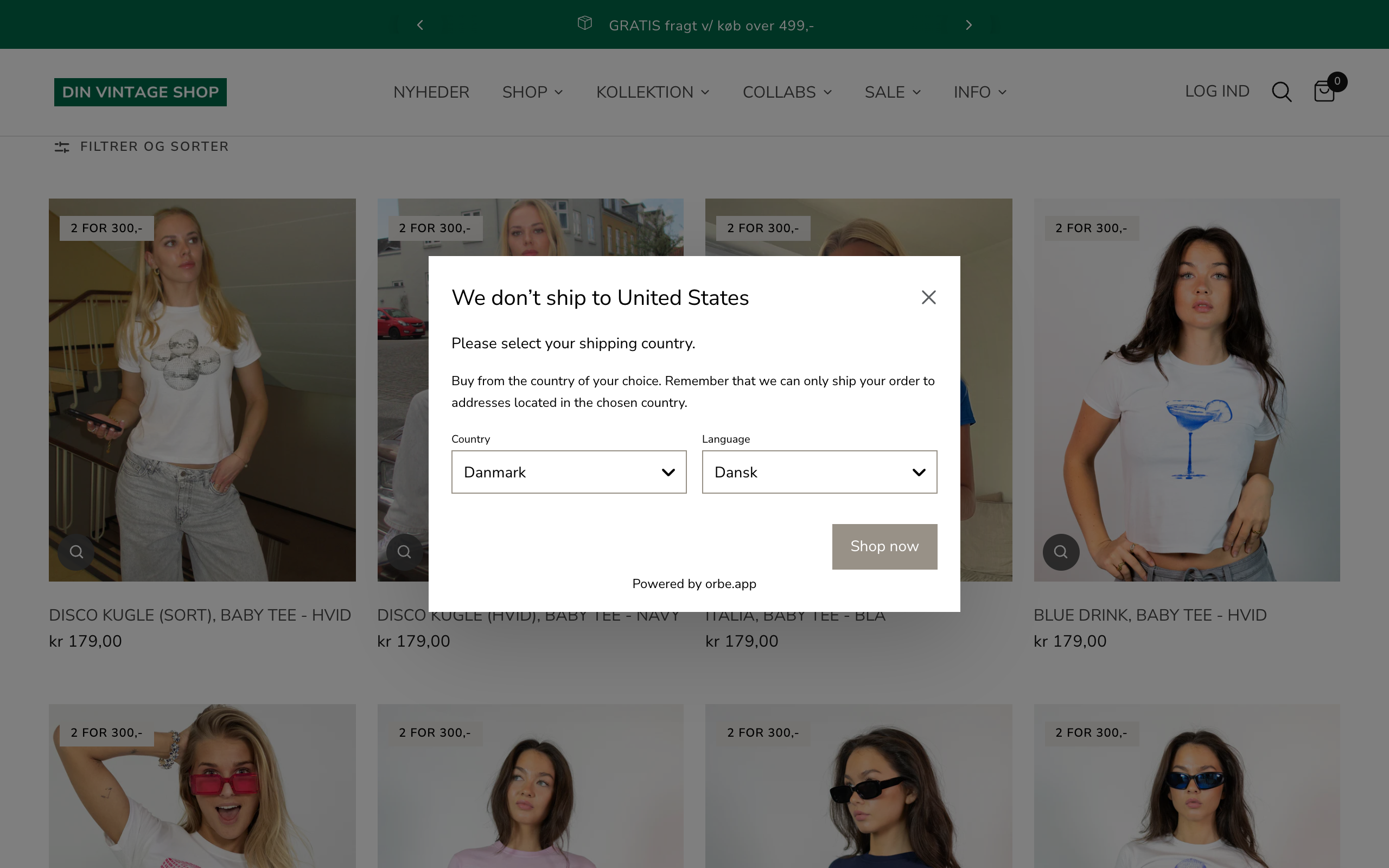Image resolution: width=1389 pixels, height=868 pixels.
Task: Open the ITALIA, BABY TEE - BLA product
Action: point(795,614)
